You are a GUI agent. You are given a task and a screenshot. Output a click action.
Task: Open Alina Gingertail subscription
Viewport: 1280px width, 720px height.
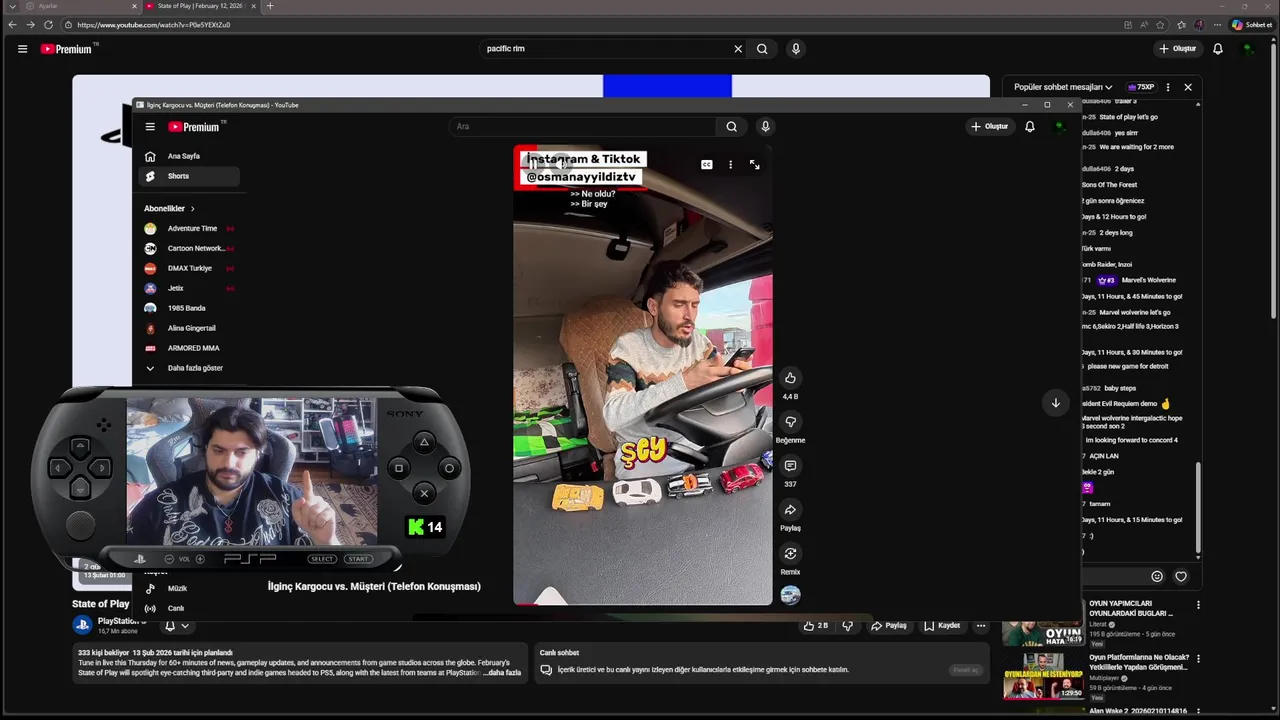tap(190, 328)
